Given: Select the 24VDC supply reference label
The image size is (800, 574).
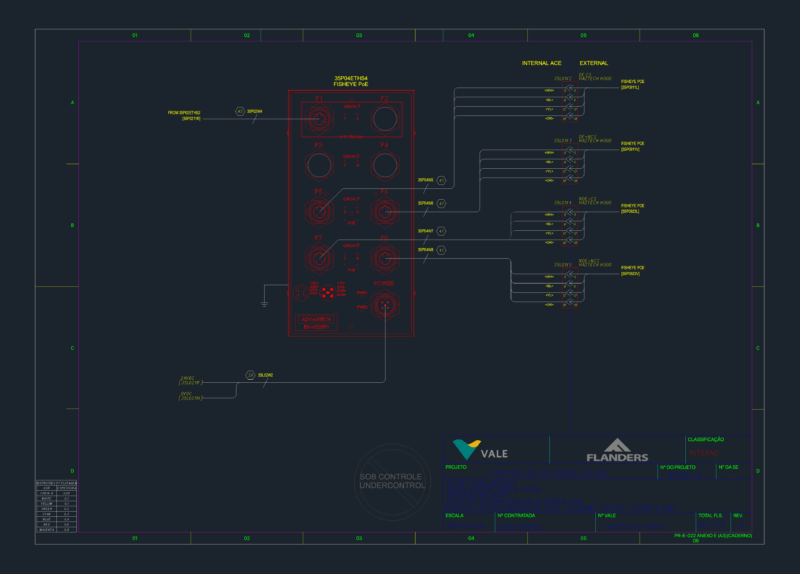Looking at the screenshot, I should click(x=191, y=381).
